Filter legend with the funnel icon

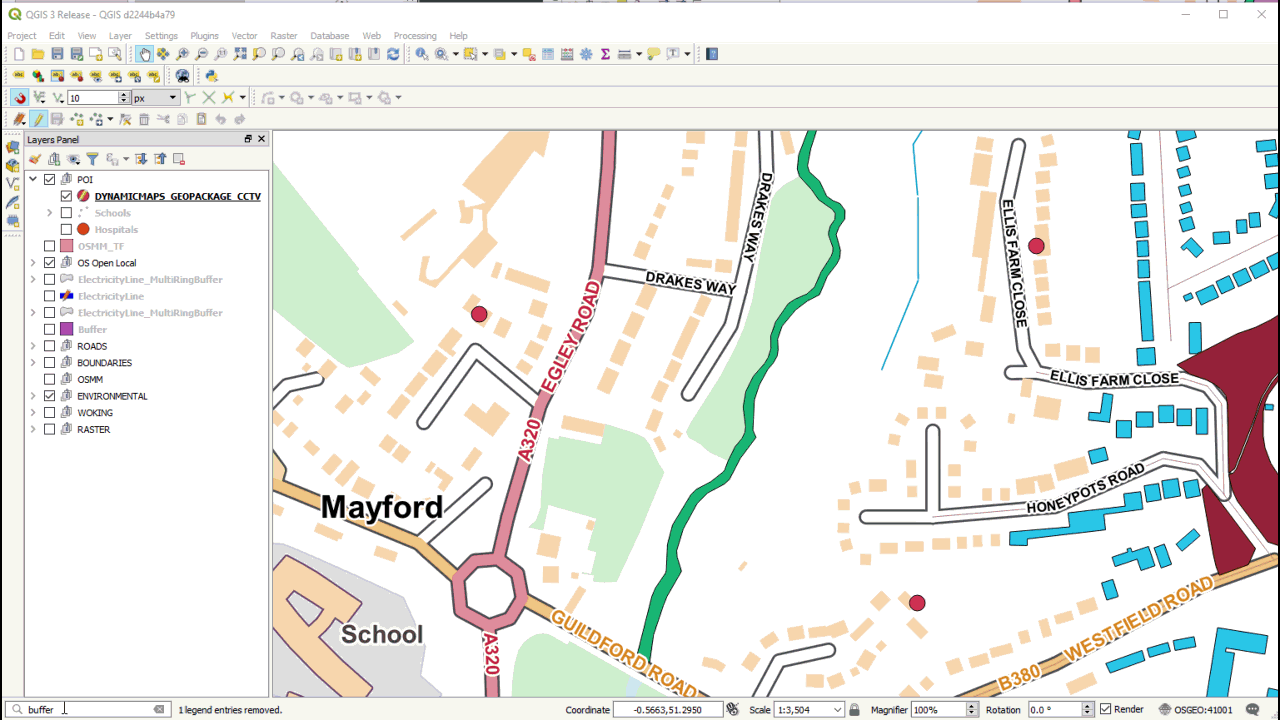pyautogui.click(x=92, y=159)
